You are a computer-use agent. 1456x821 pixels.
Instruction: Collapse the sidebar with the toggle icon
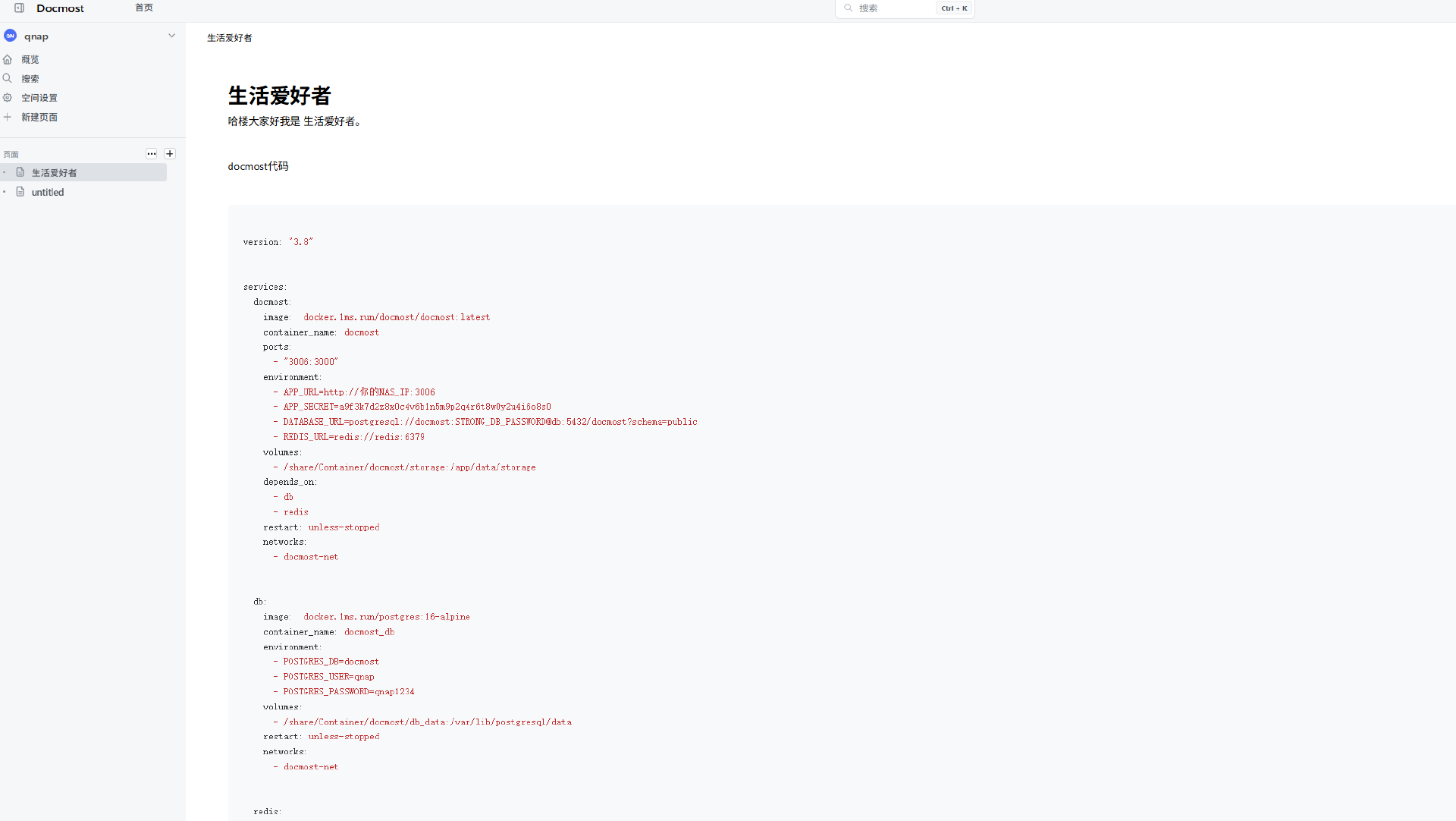click(x=20, y=8)
